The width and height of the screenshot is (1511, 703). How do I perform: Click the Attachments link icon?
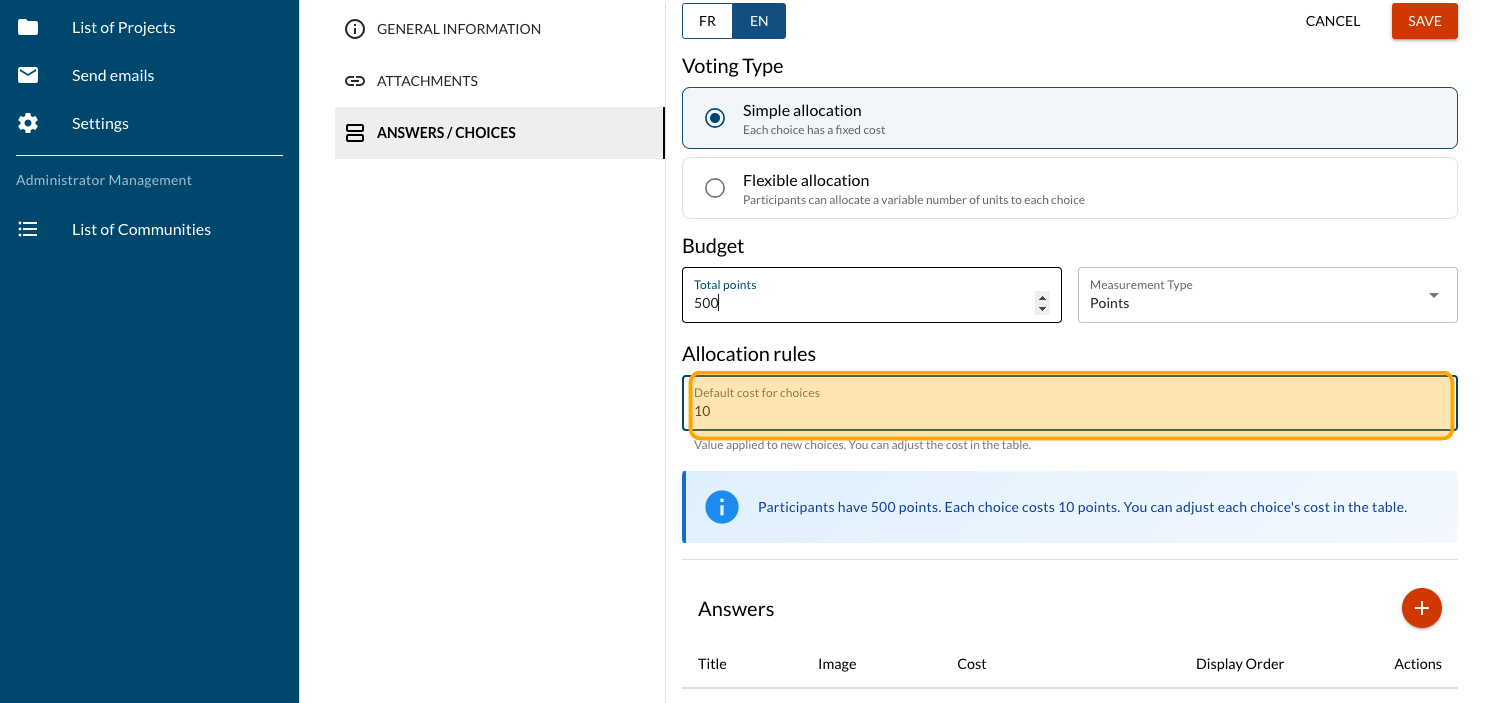click(354, 81)
